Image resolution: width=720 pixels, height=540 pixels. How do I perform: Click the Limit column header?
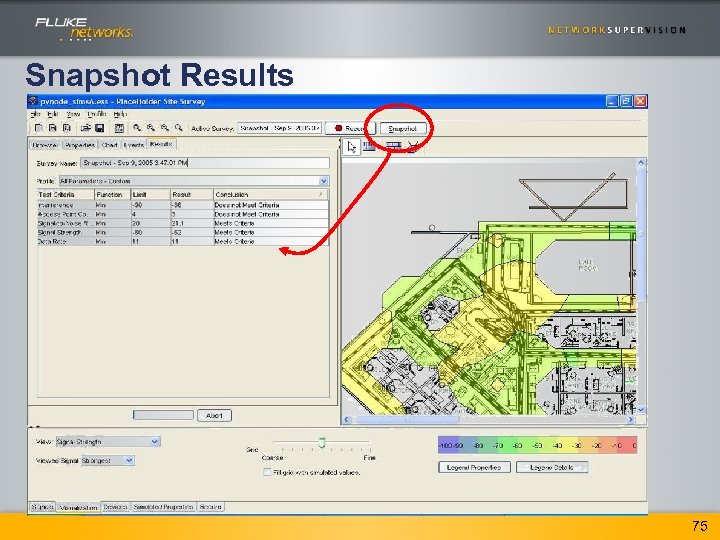point(151,195)
